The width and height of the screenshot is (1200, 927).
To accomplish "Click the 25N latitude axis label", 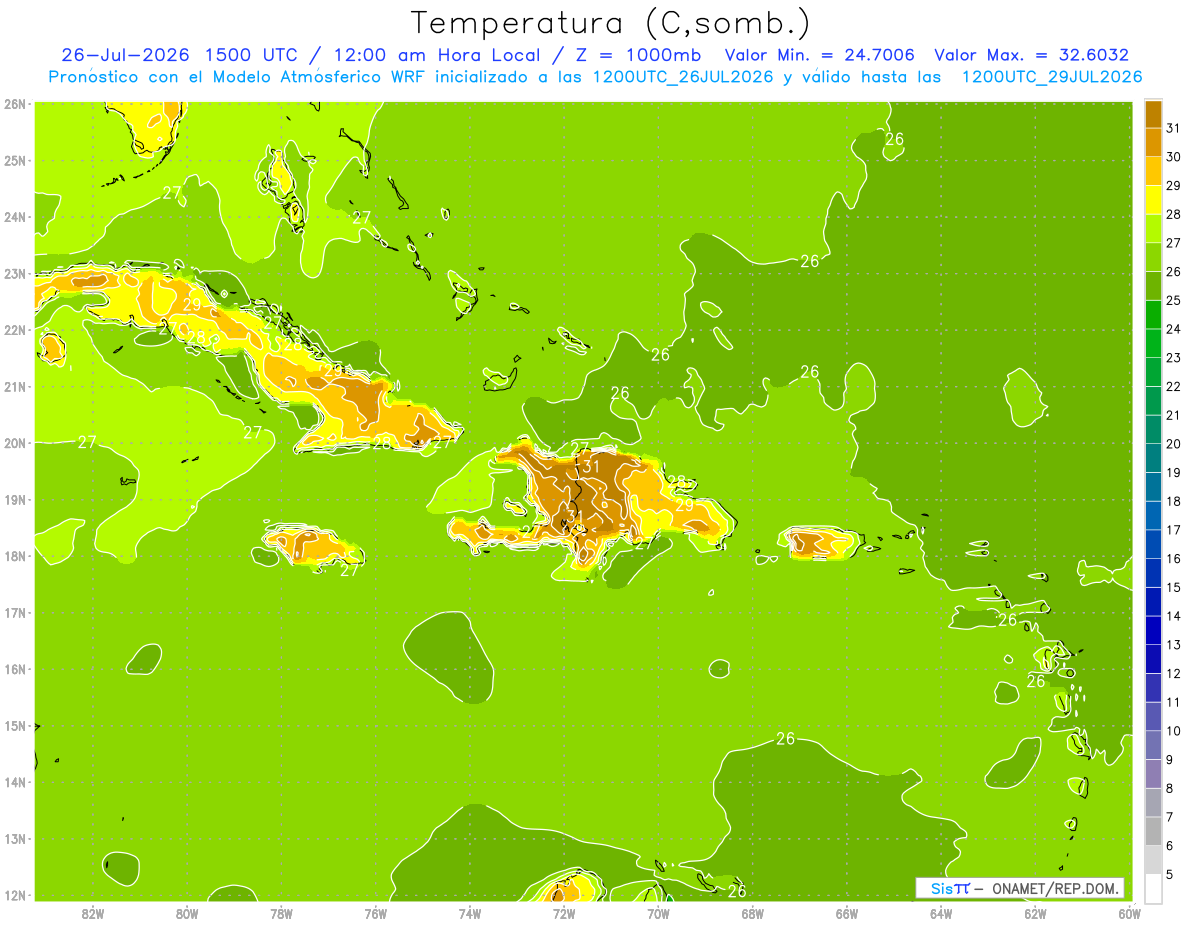I will (14, 160).
